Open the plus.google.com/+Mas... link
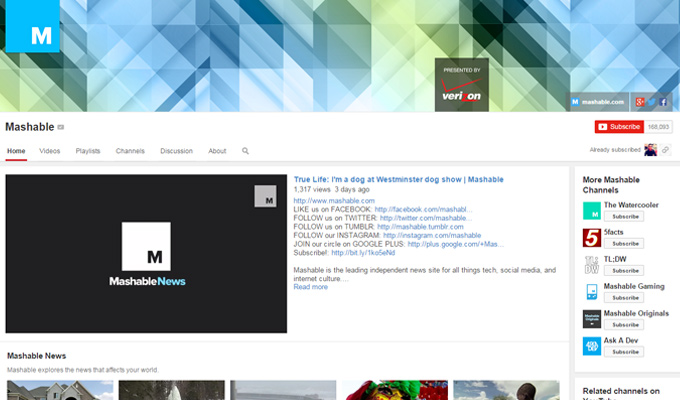Screen dimensions: 680x400 pyautogui.click(x=456, y=244)
